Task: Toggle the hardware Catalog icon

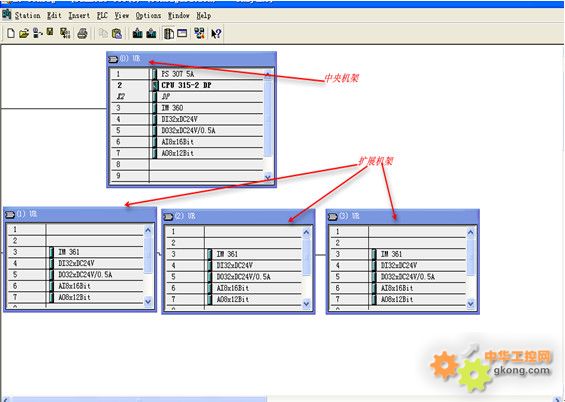Action: pos(169,34)
